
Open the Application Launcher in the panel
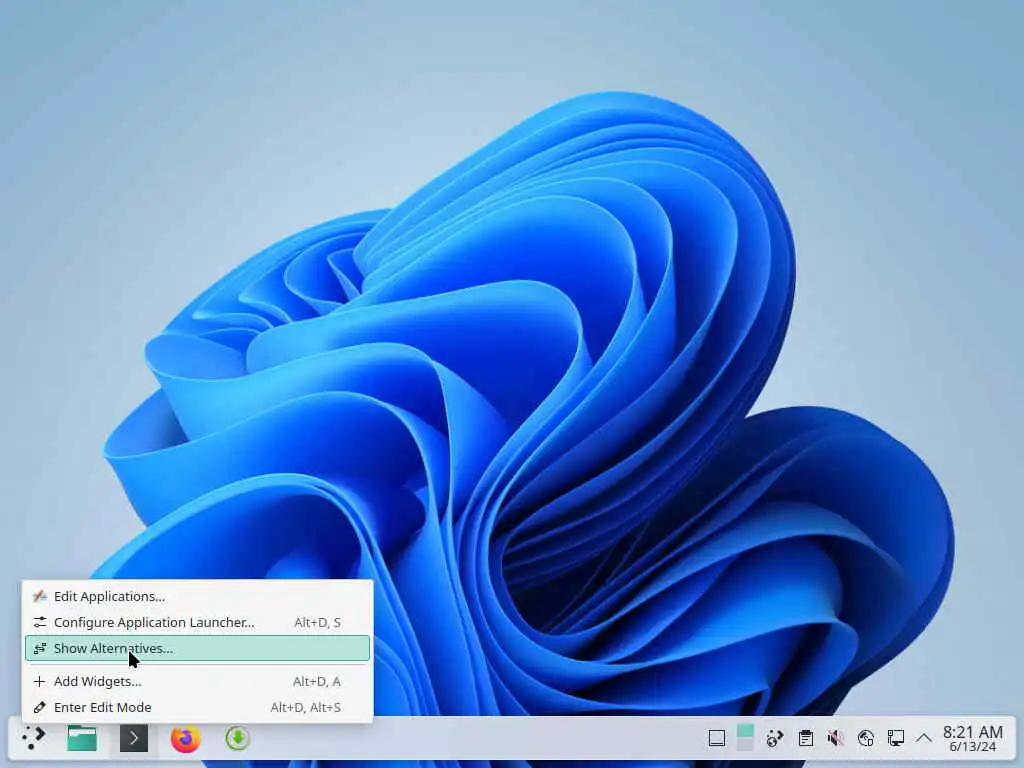[x=33, y=739]
